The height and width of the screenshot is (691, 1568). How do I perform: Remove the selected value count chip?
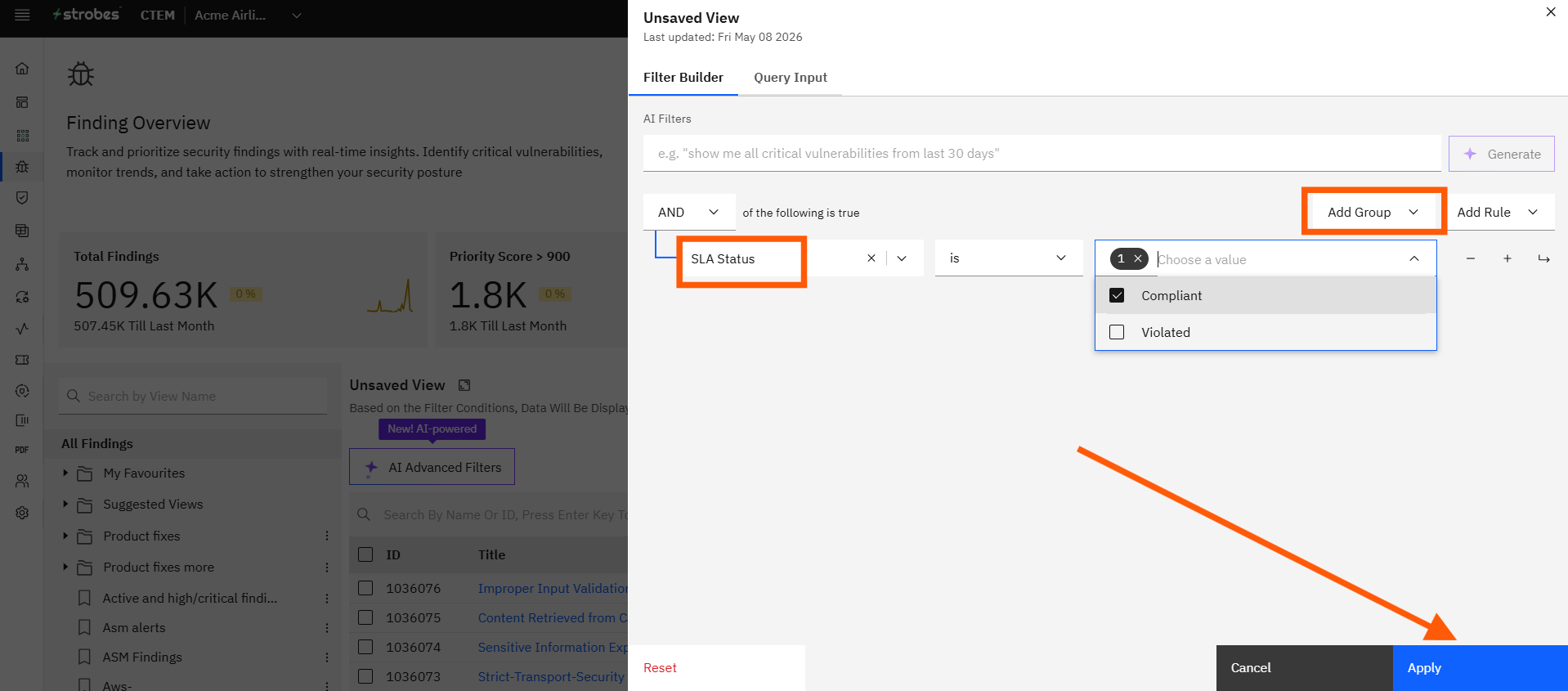tap(1137, 259)
